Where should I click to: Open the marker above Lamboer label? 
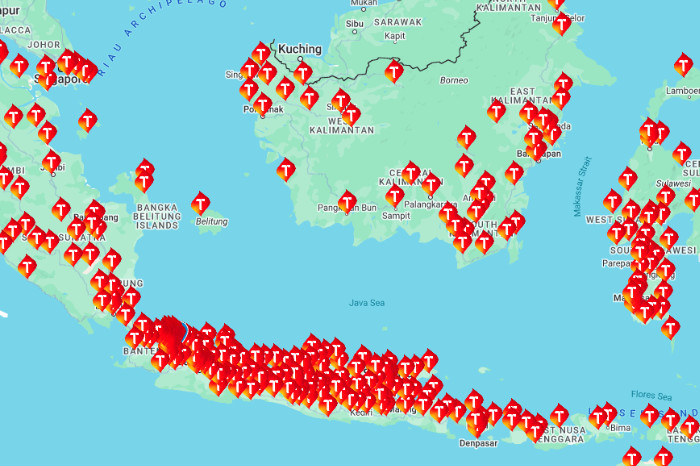pyautogui.click(x=683, y=64)
